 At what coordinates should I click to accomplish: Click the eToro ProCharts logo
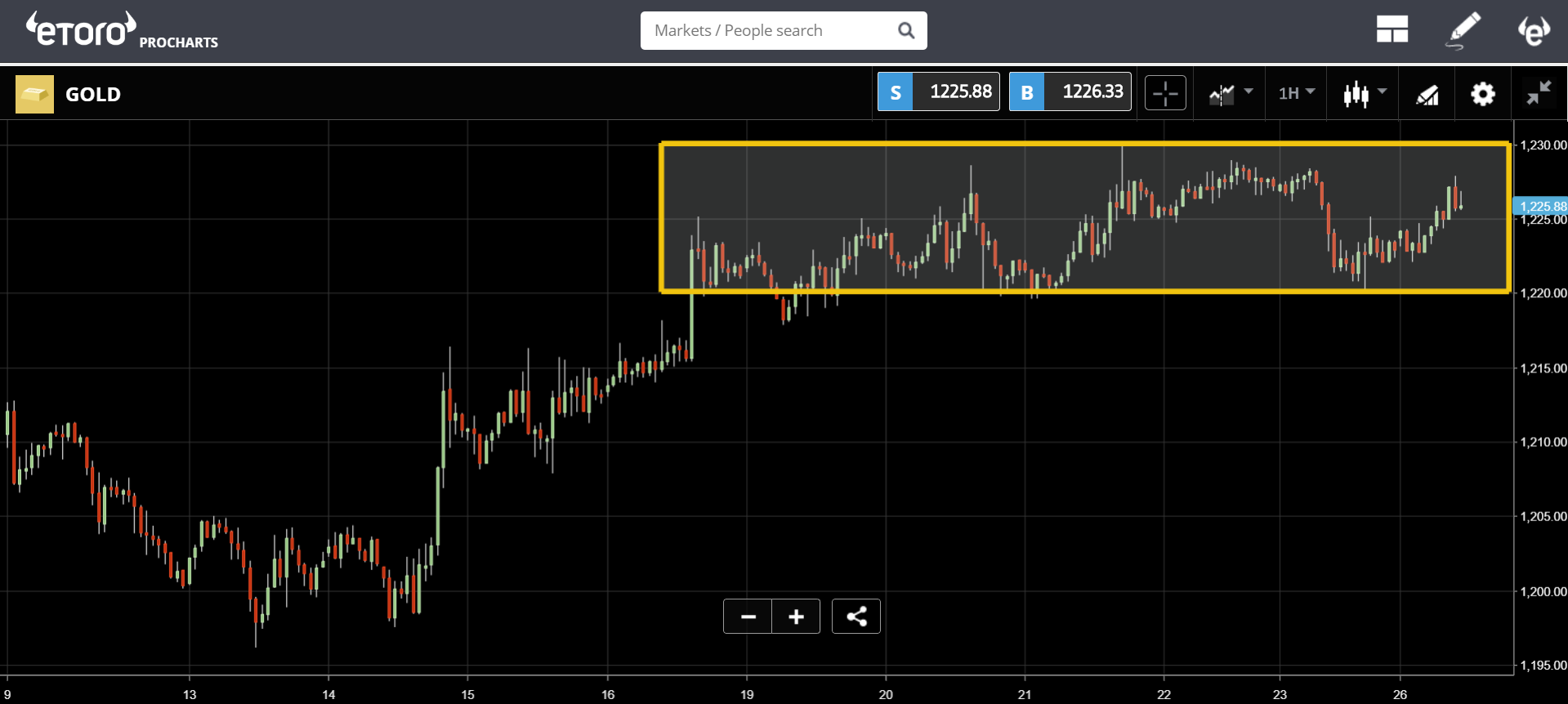[x=122, y=30]
